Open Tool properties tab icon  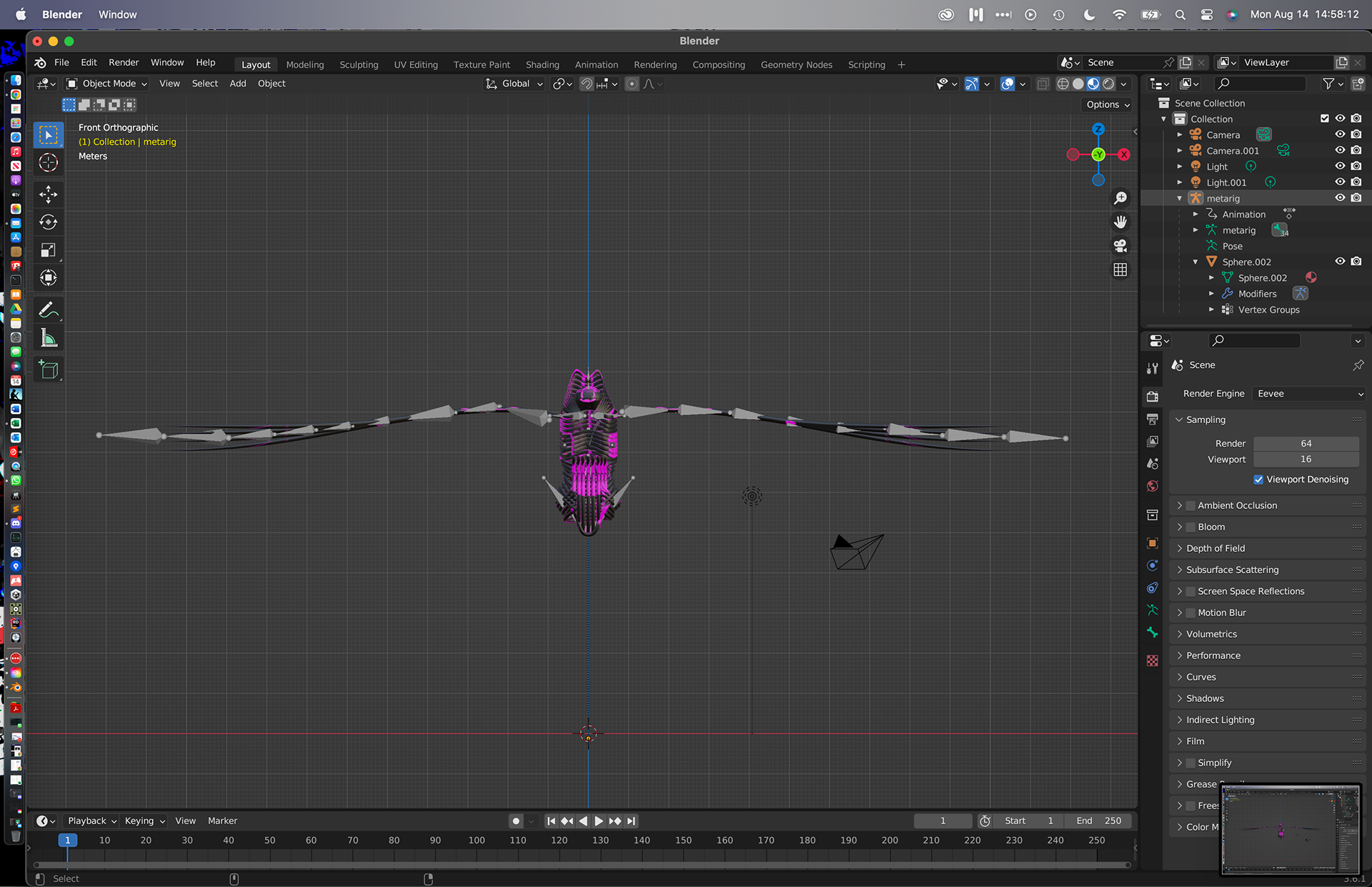tap(1152, 369)
